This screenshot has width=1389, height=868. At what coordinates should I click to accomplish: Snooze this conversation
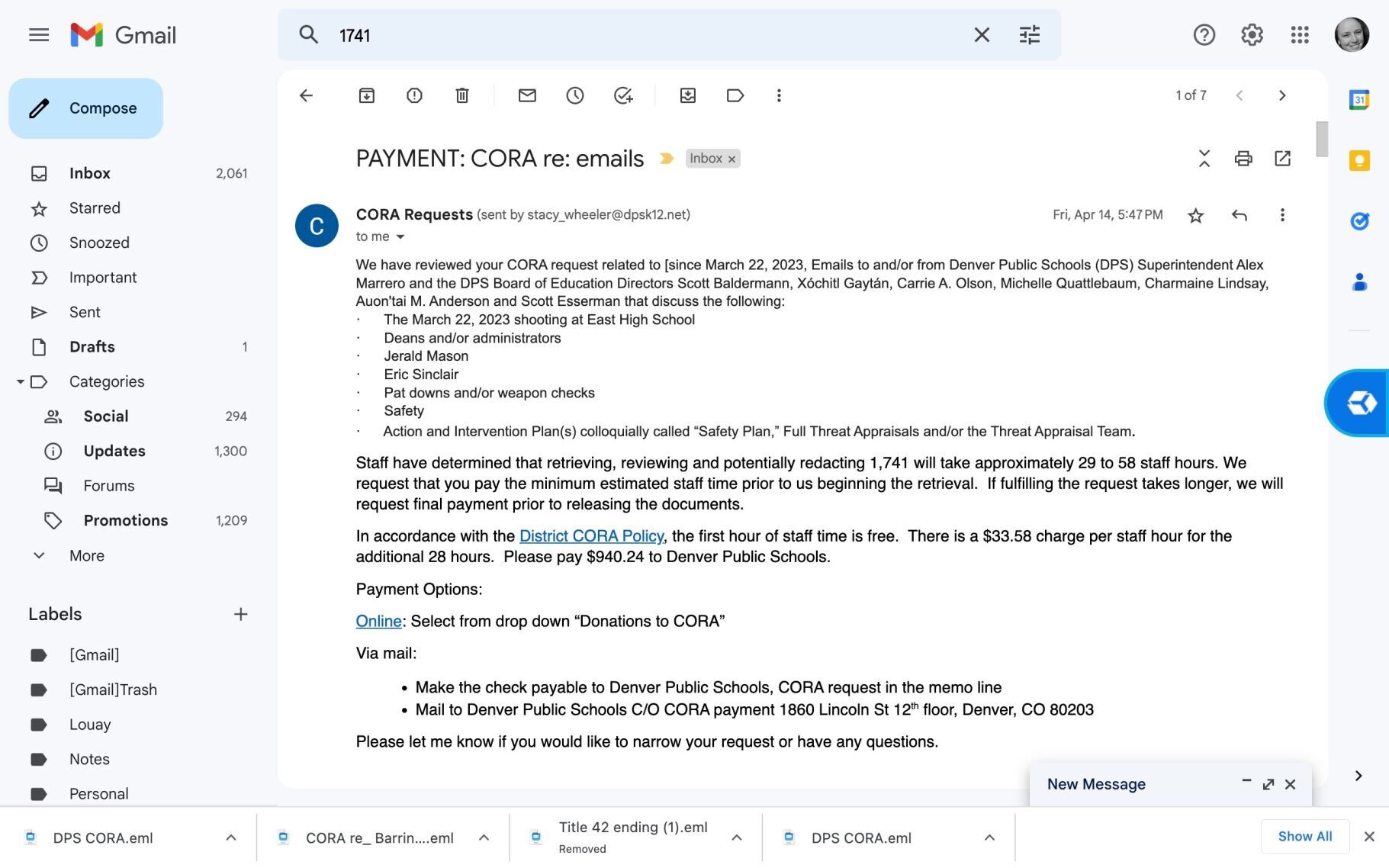[x=575, y=95]
